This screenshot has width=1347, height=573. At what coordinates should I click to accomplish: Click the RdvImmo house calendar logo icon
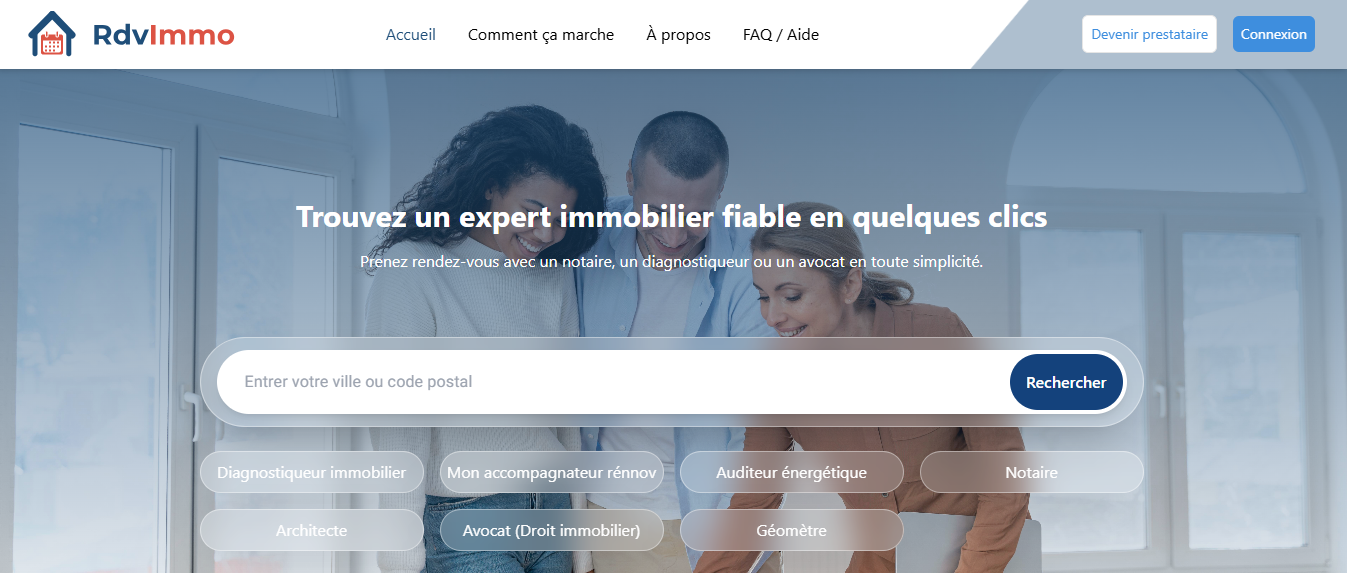tap(51, 34)
